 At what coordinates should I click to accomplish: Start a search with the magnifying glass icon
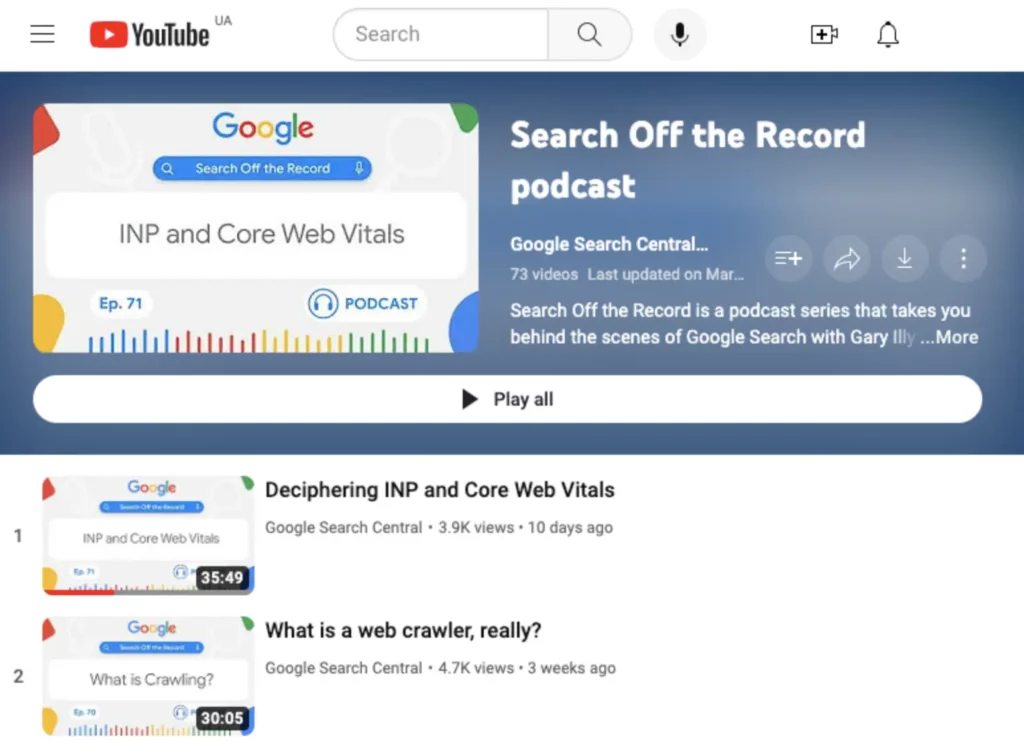590,33
